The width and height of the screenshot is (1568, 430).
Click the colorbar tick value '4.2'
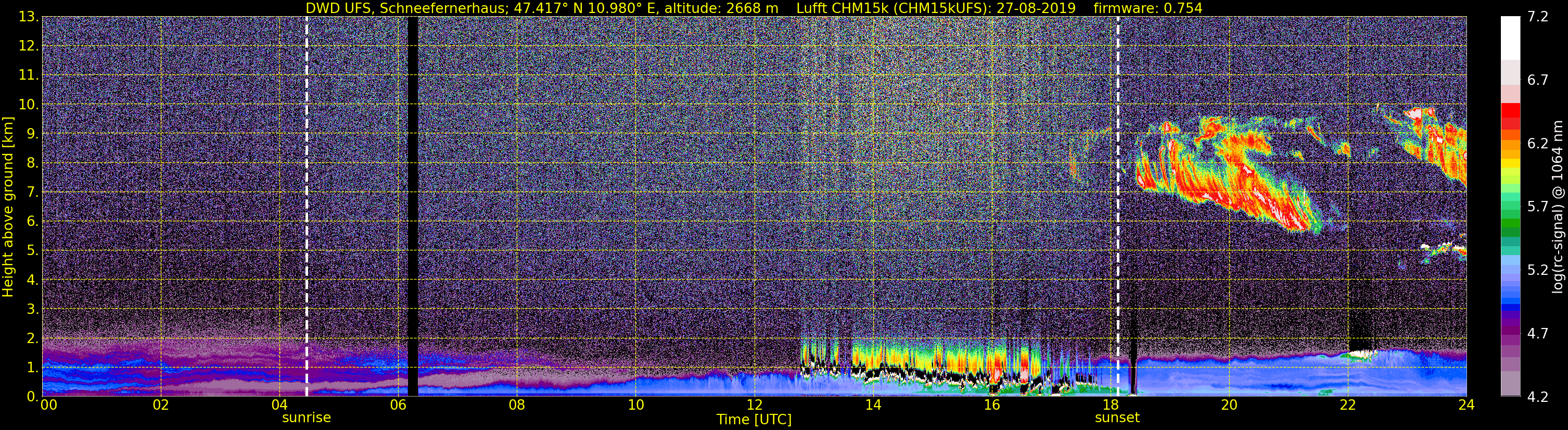point(1538,397)
